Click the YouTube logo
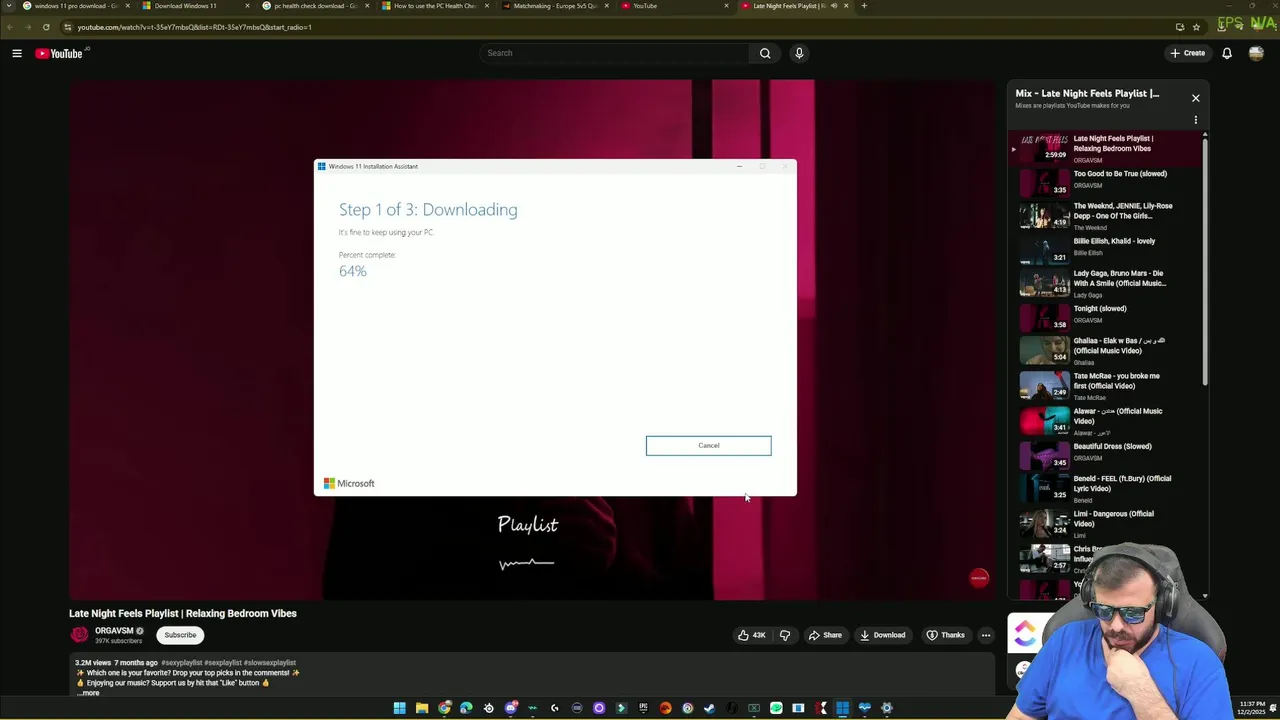This screenshot has width=1280, height=720. tap(59, 53)
